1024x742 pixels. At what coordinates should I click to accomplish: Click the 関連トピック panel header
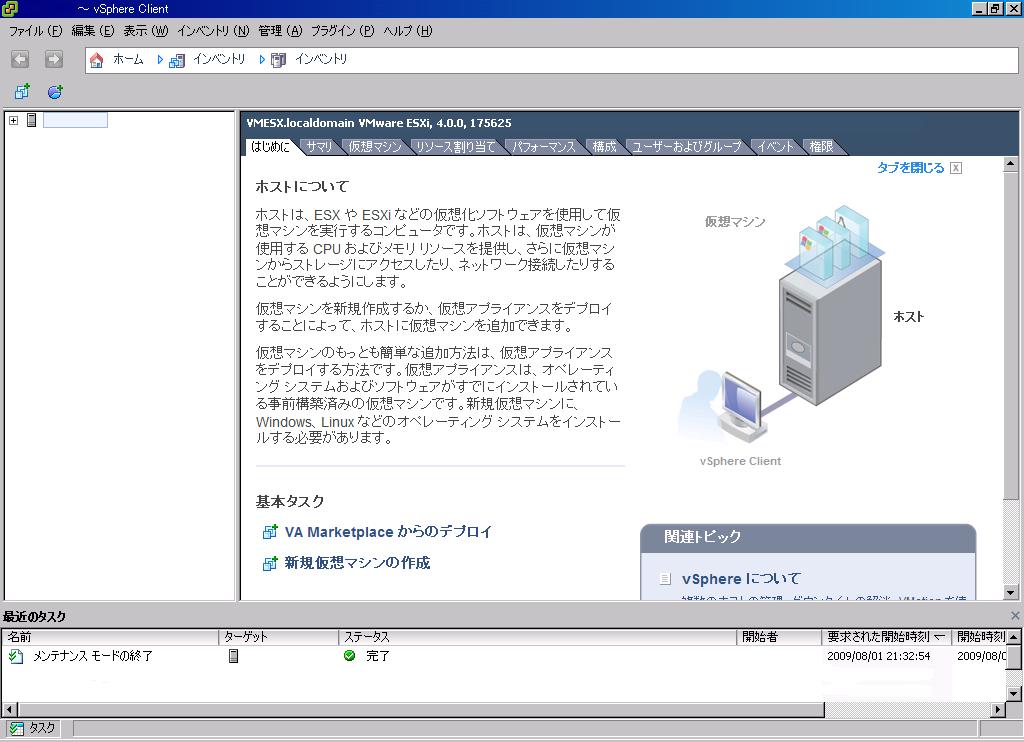pos(808,538)
